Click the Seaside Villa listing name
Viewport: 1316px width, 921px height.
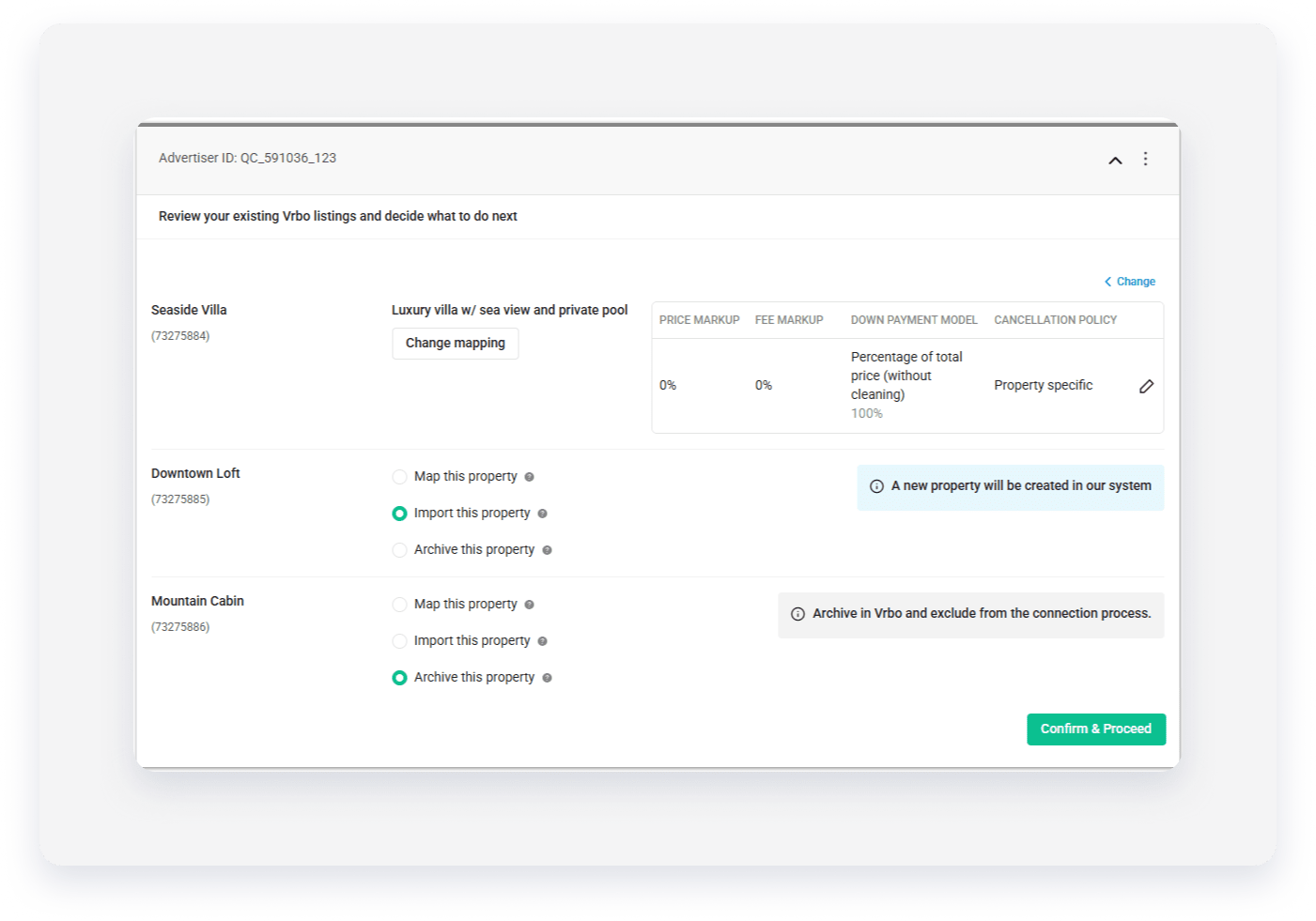pyautogui.click(x=189, y=310)
